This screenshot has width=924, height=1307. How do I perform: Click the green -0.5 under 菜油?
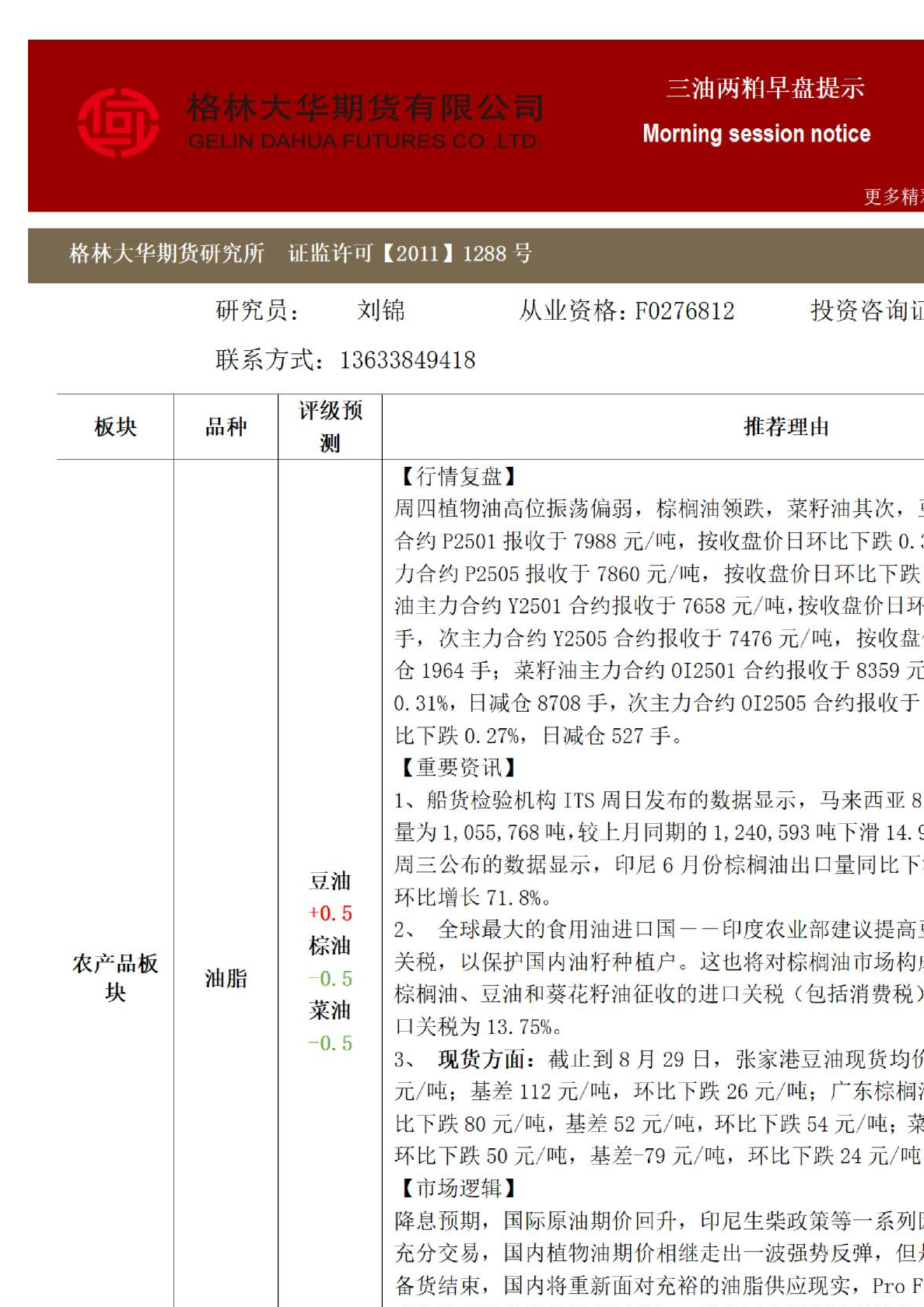(331, 1043)
